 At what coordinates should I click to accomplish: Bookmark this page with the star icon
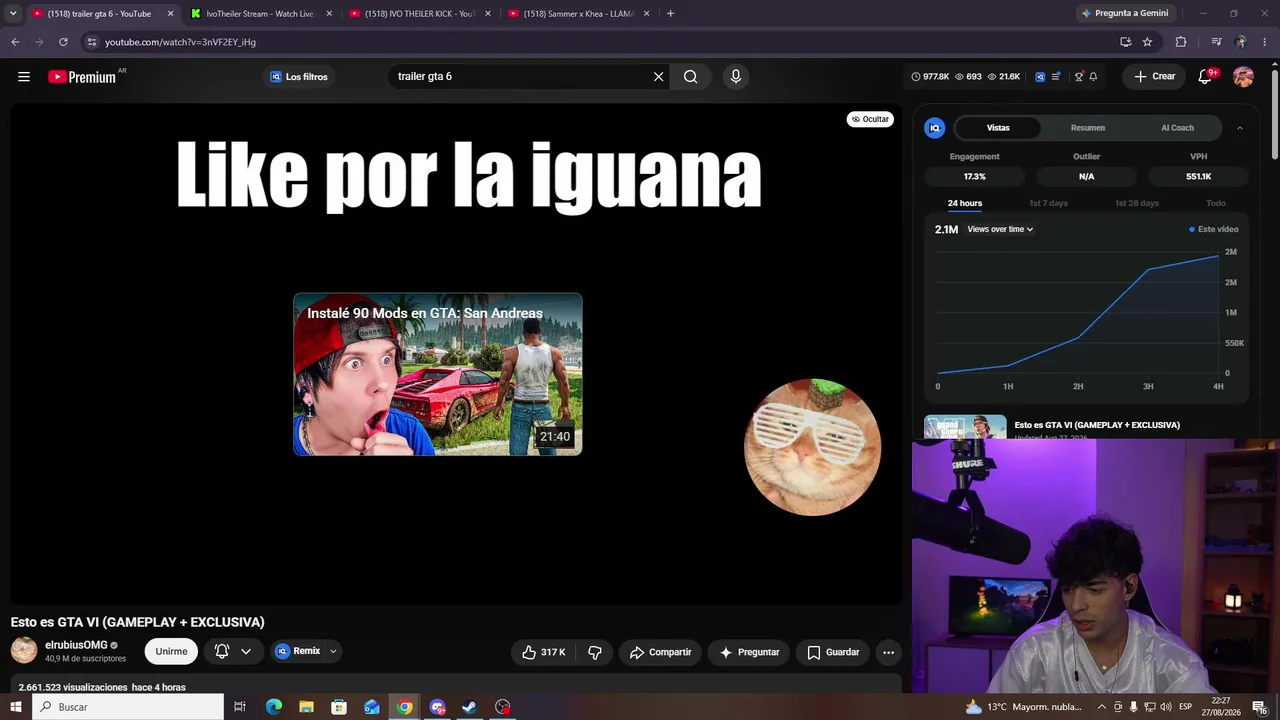(x=1147, y=42)
